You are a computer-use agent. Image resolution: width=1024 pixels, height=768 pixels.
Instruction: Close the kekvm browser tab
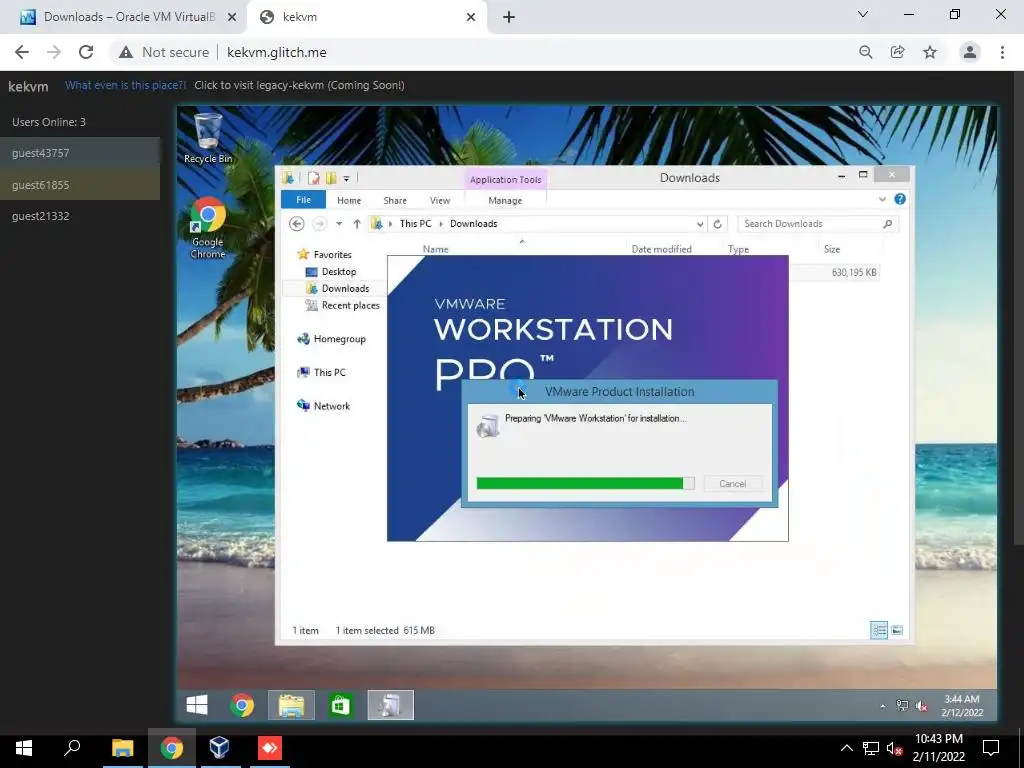[471, 17]
